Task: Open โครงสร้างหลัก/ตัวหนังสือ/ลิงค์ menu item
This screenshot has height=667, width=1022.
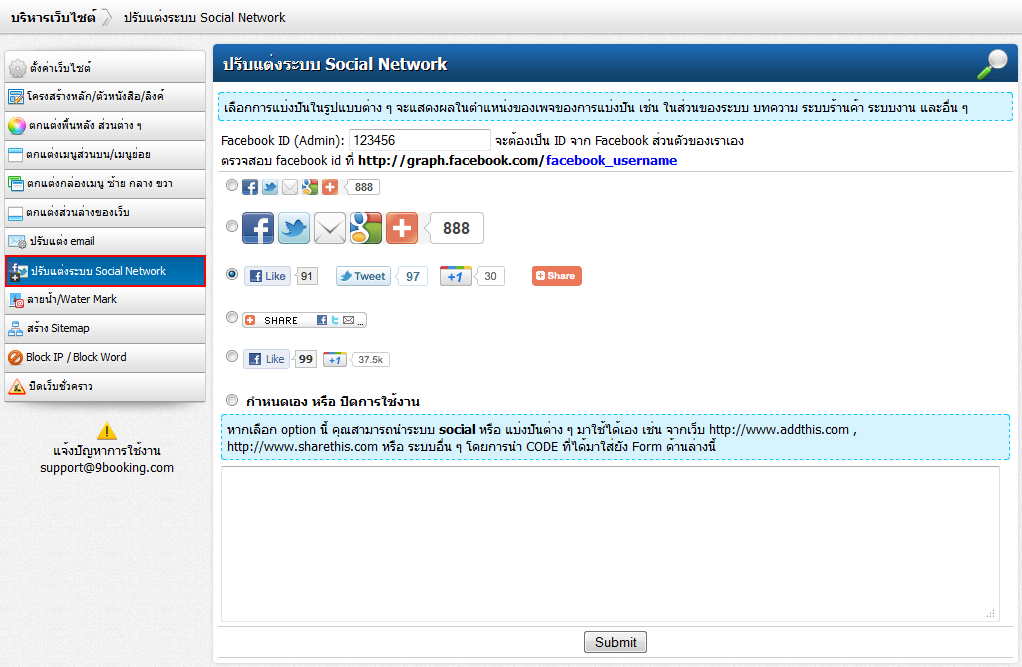Action: (105, 97)
